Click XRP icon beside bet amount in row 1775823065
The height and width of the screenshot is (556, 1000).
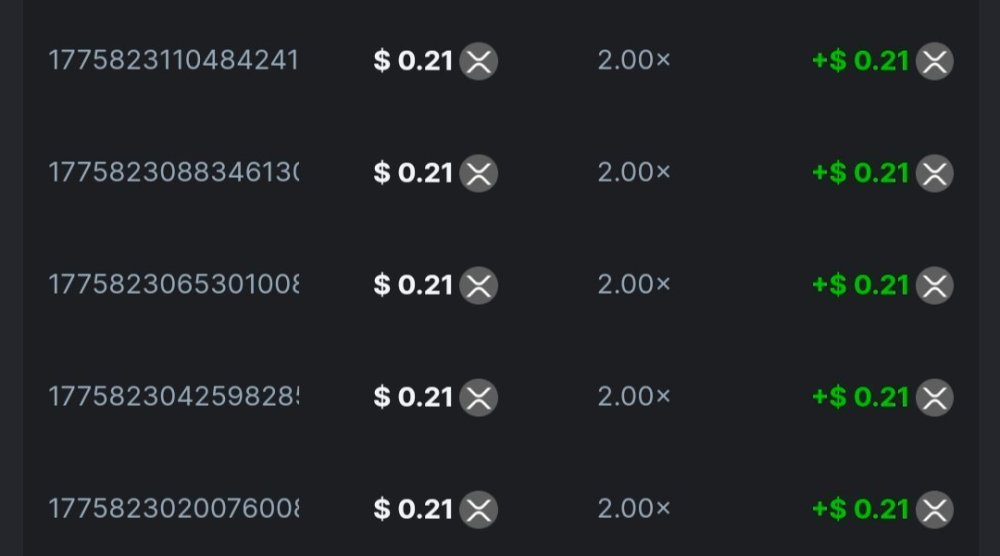[x=479, y=285]
